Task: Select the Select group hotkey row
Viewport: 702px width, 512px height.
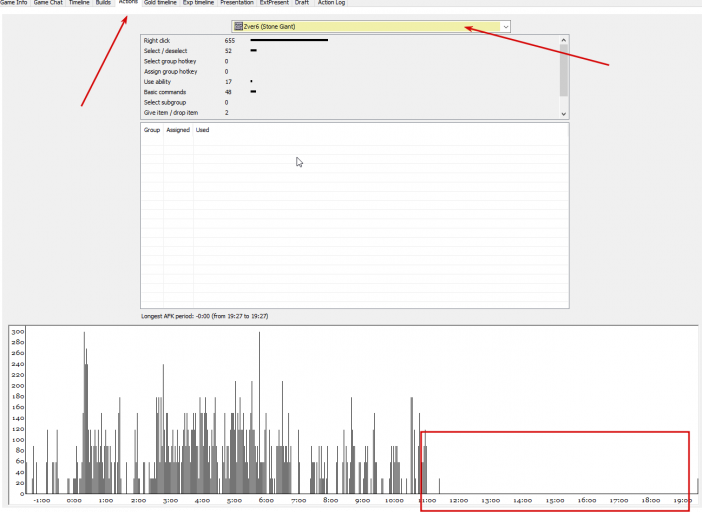Action: pyautogui.click(x=350, y=61)
